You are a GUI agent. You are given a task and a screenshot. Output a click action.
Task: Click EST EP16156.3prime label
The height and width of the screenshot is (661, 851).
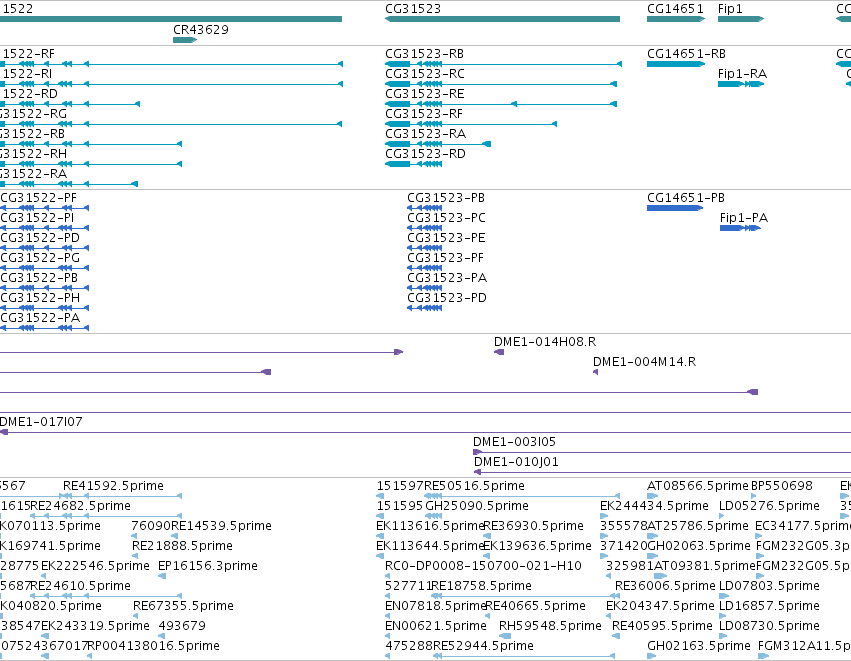(207, 567)
